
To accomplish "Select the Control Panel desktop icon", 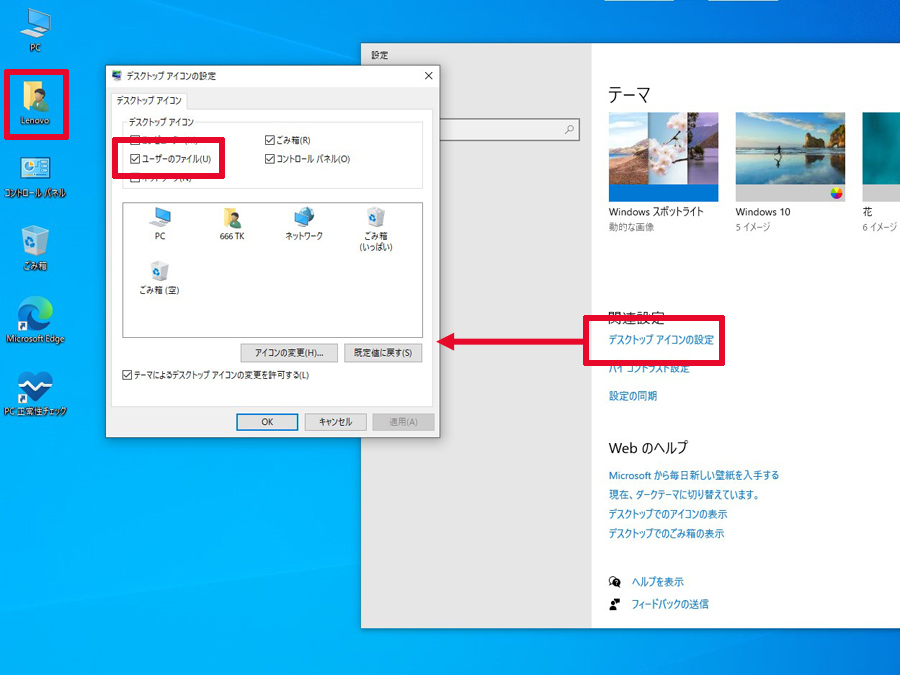I will 35,177.
